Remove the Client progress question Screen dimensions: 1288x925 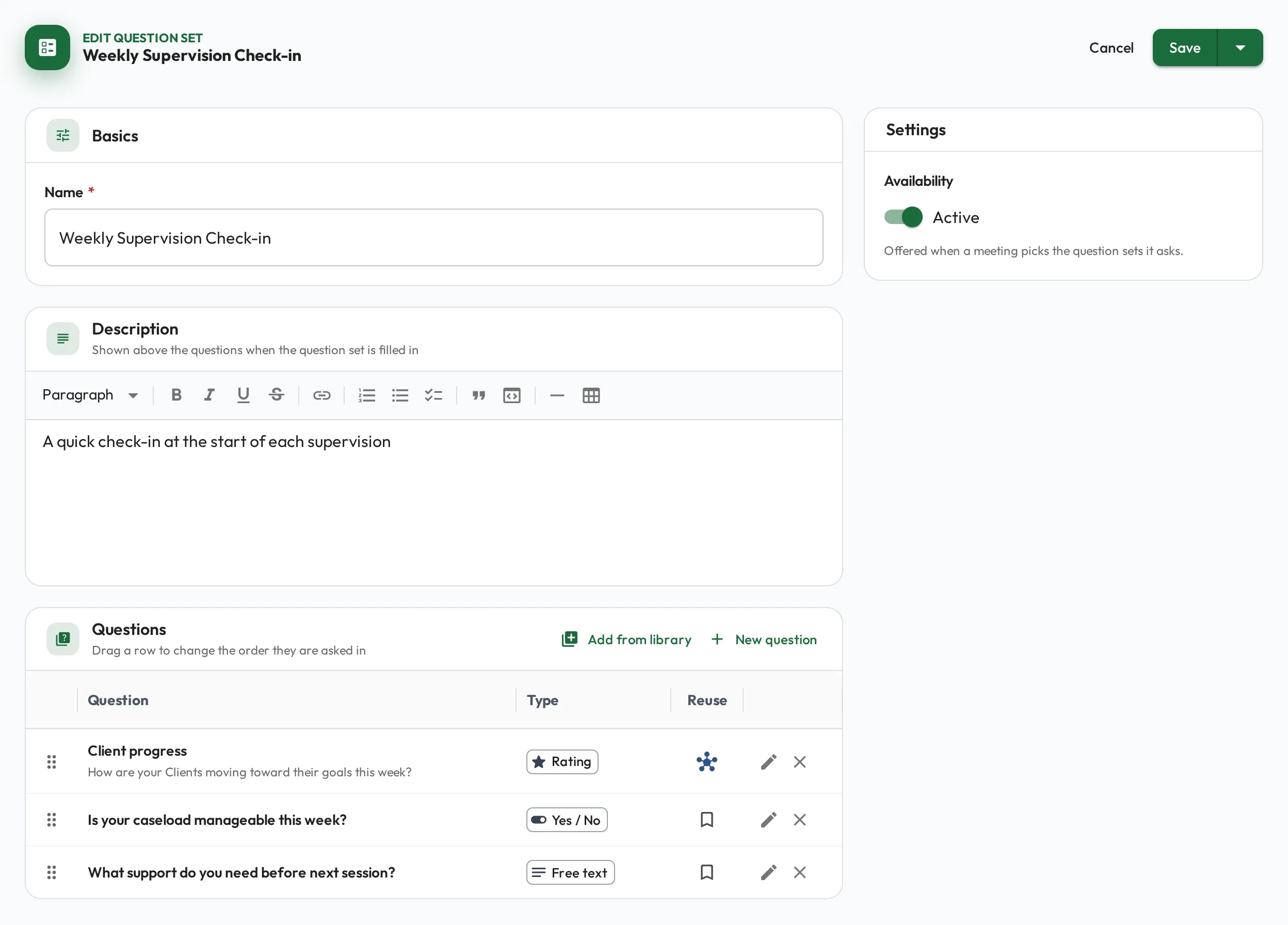point(800,762)
